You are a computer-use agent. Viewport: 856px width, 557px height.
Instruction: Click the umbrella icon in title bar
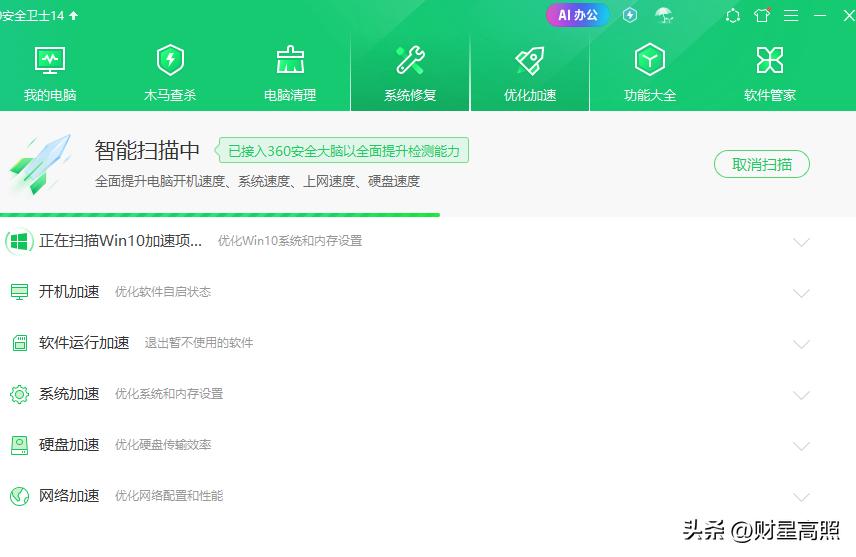[x=664, y=15]
